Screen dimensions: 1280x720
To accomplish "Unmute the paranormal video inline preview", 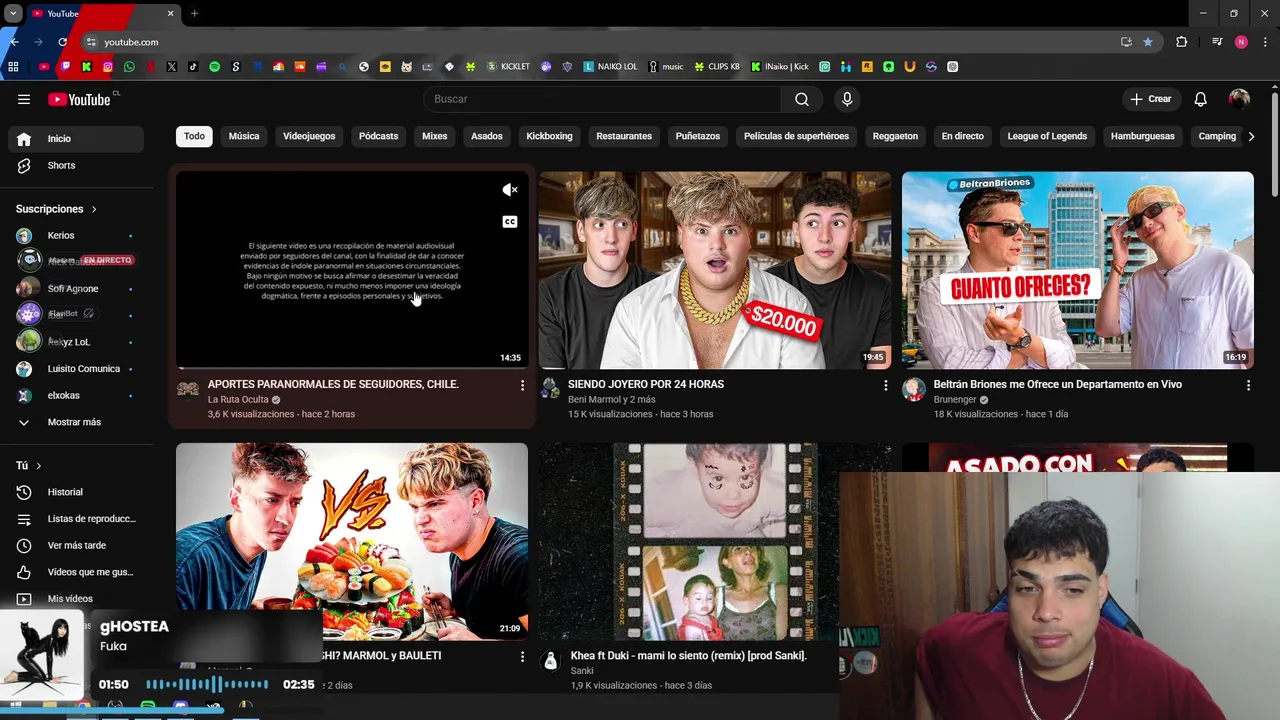I will coord(510,190).
